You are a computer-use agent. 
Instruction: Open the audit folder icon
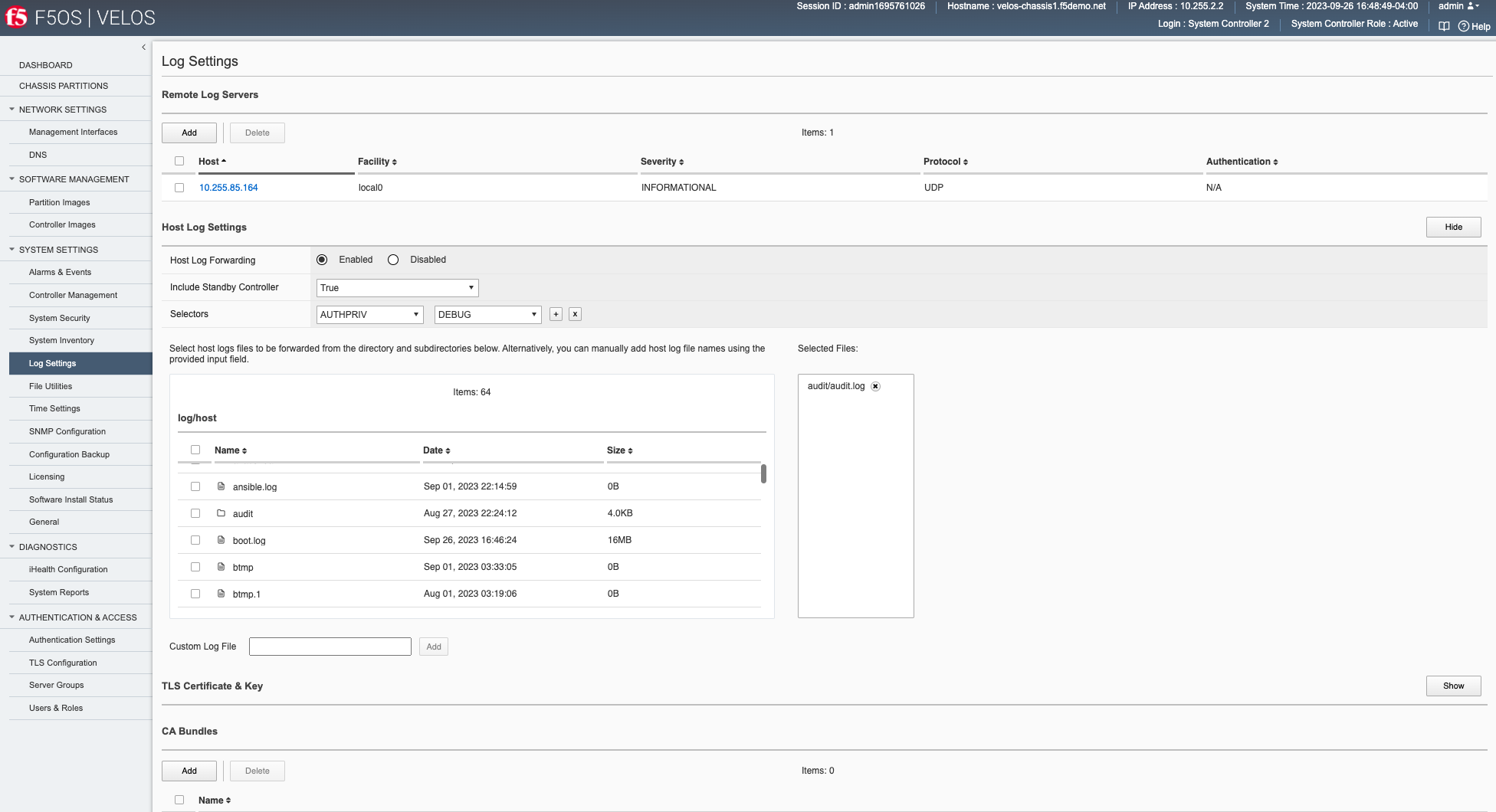tap(221, 513)
